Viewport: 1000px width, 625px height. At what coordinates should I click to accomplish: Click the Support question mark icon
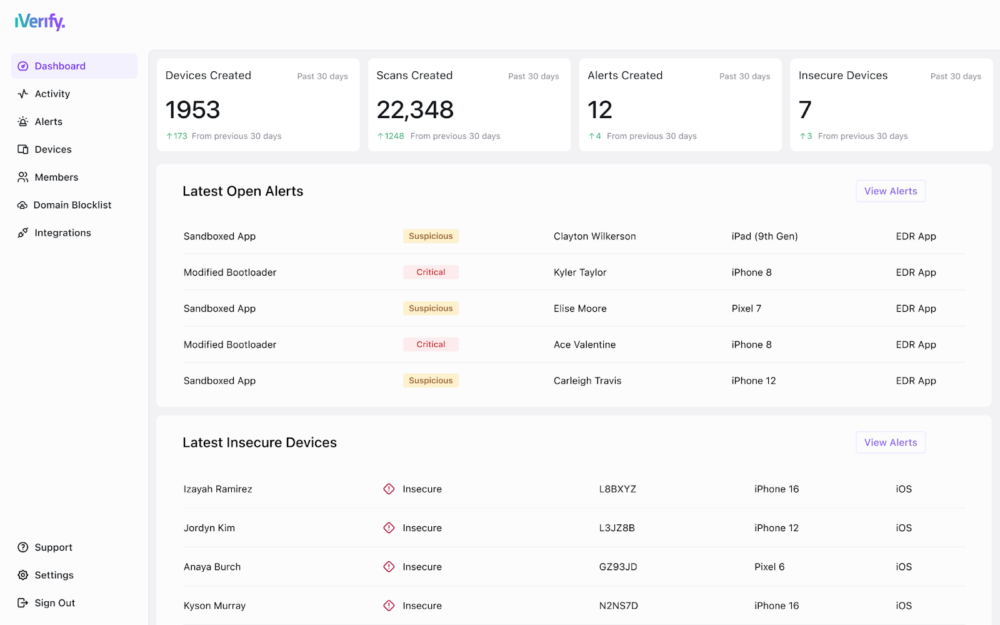click(23, 548)
